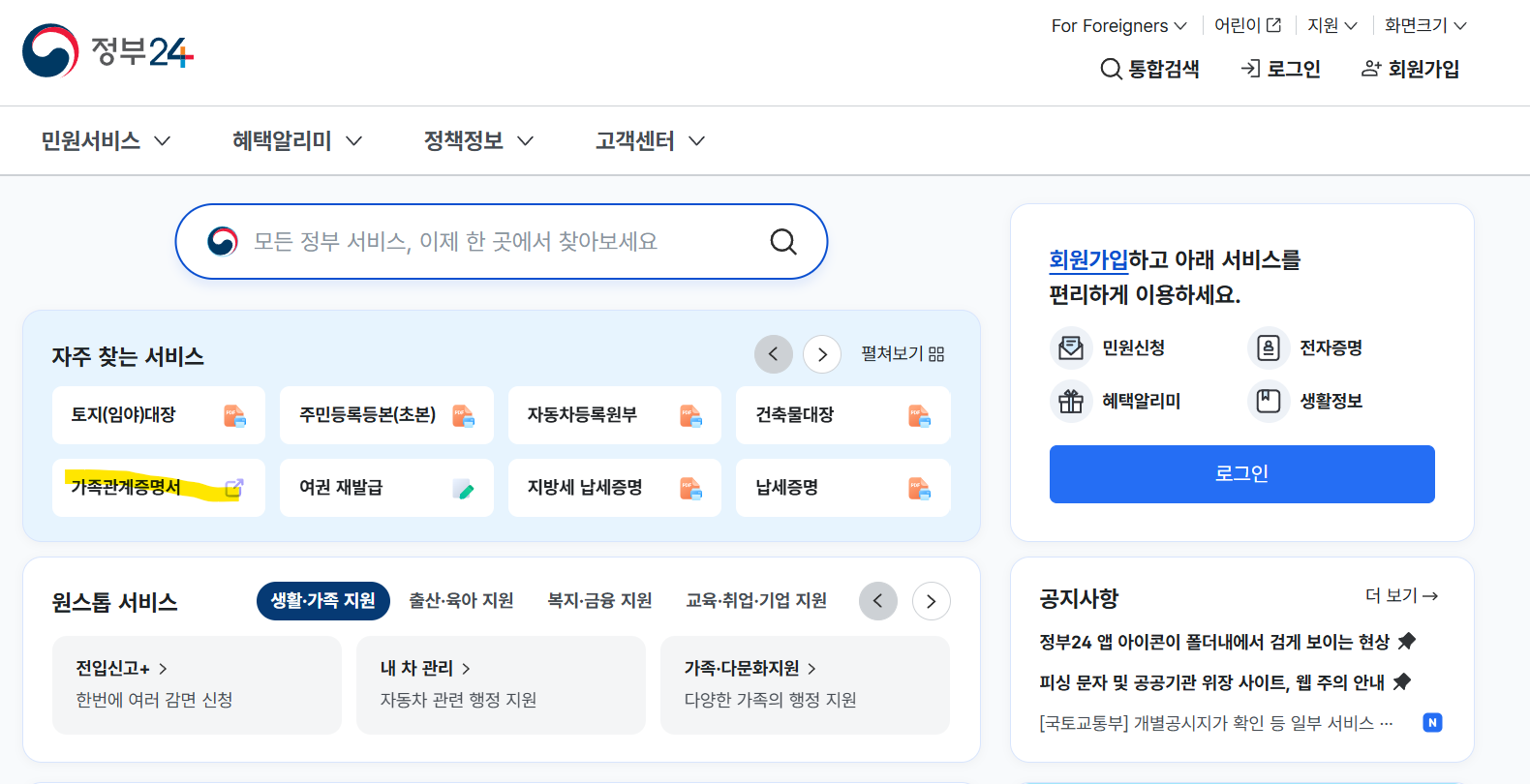Click the PDF icon on 지방세 납세증명
The image size is (1530, 784).
(x=690, y=489)
